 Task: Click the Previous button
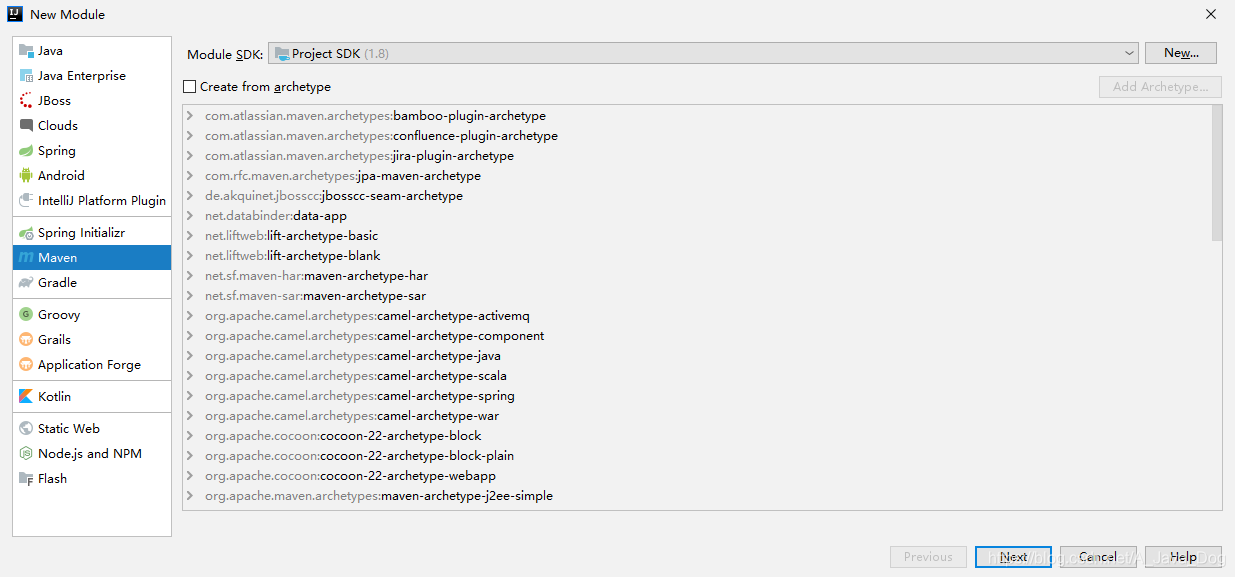pyautogui.click(x=928, y=557)
